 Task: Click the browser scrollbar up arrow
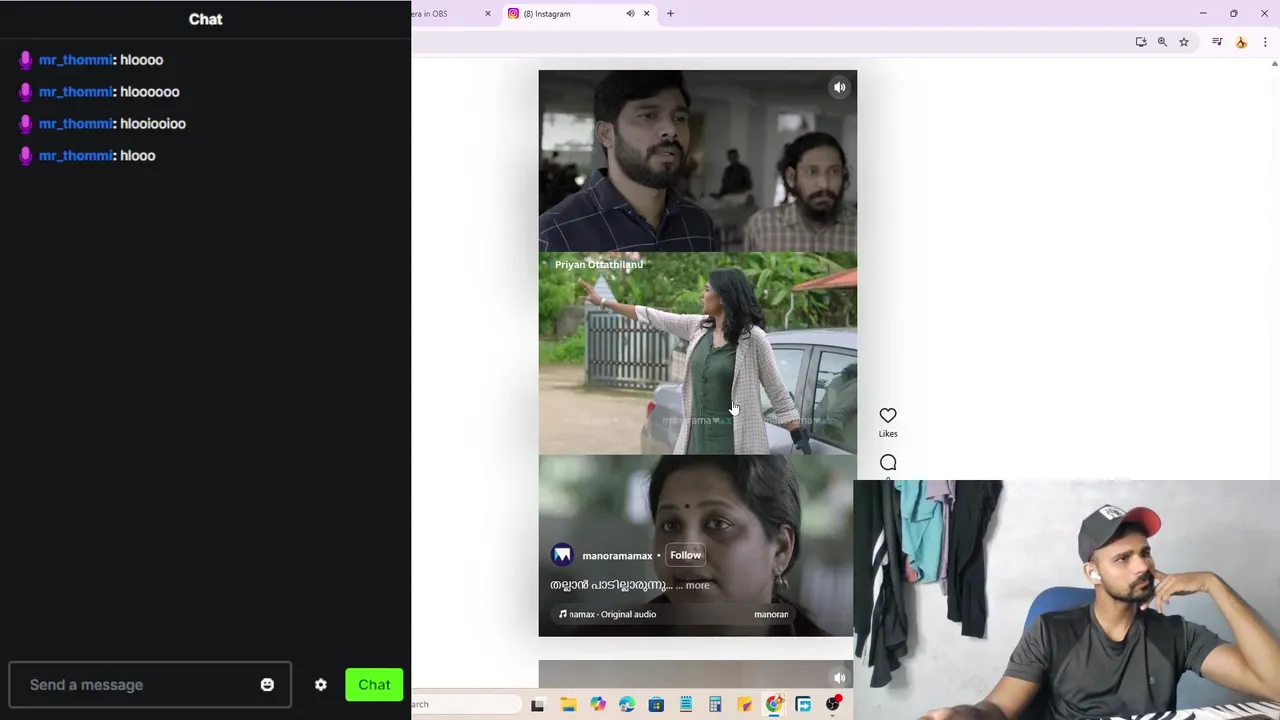click(x=1274, y=64)
